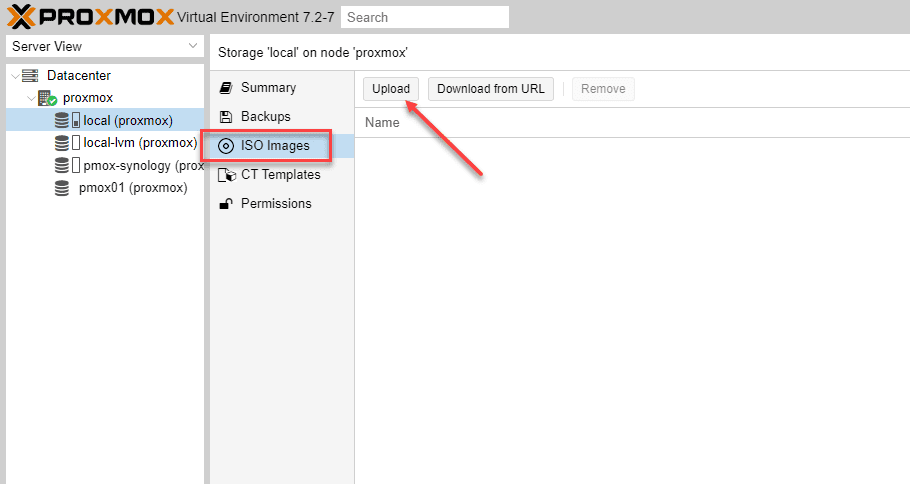This screenshot has height=484, width=910.
Task: Collapse the Datacenter tree node
Action: click(16, 75)
